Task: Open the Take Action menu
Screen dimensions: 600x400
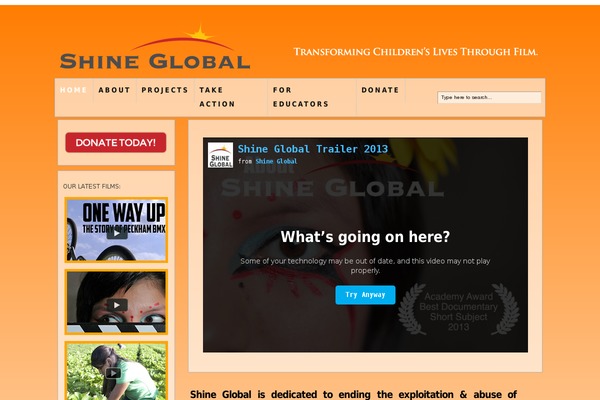Action: (217, 97)
